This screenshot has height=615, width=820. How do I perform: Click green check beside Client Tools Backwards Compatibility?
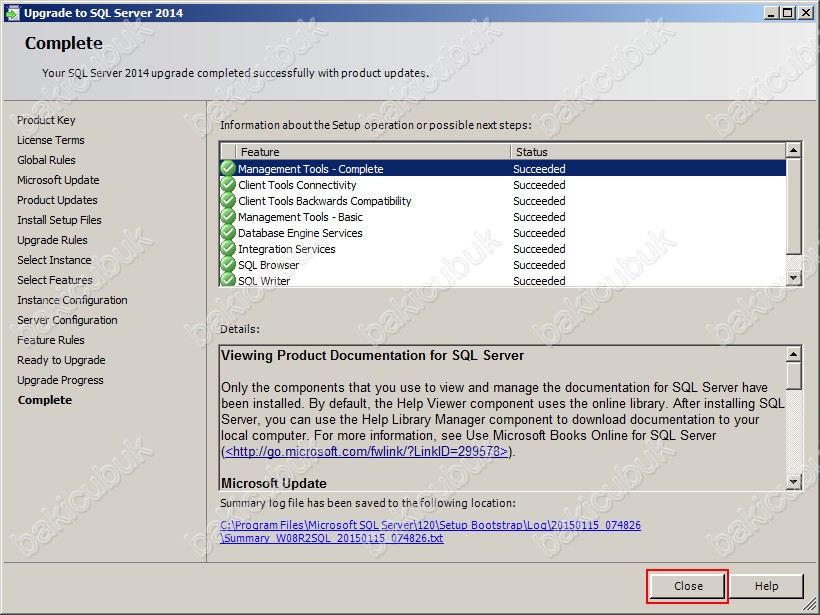(x=228, y=201)
